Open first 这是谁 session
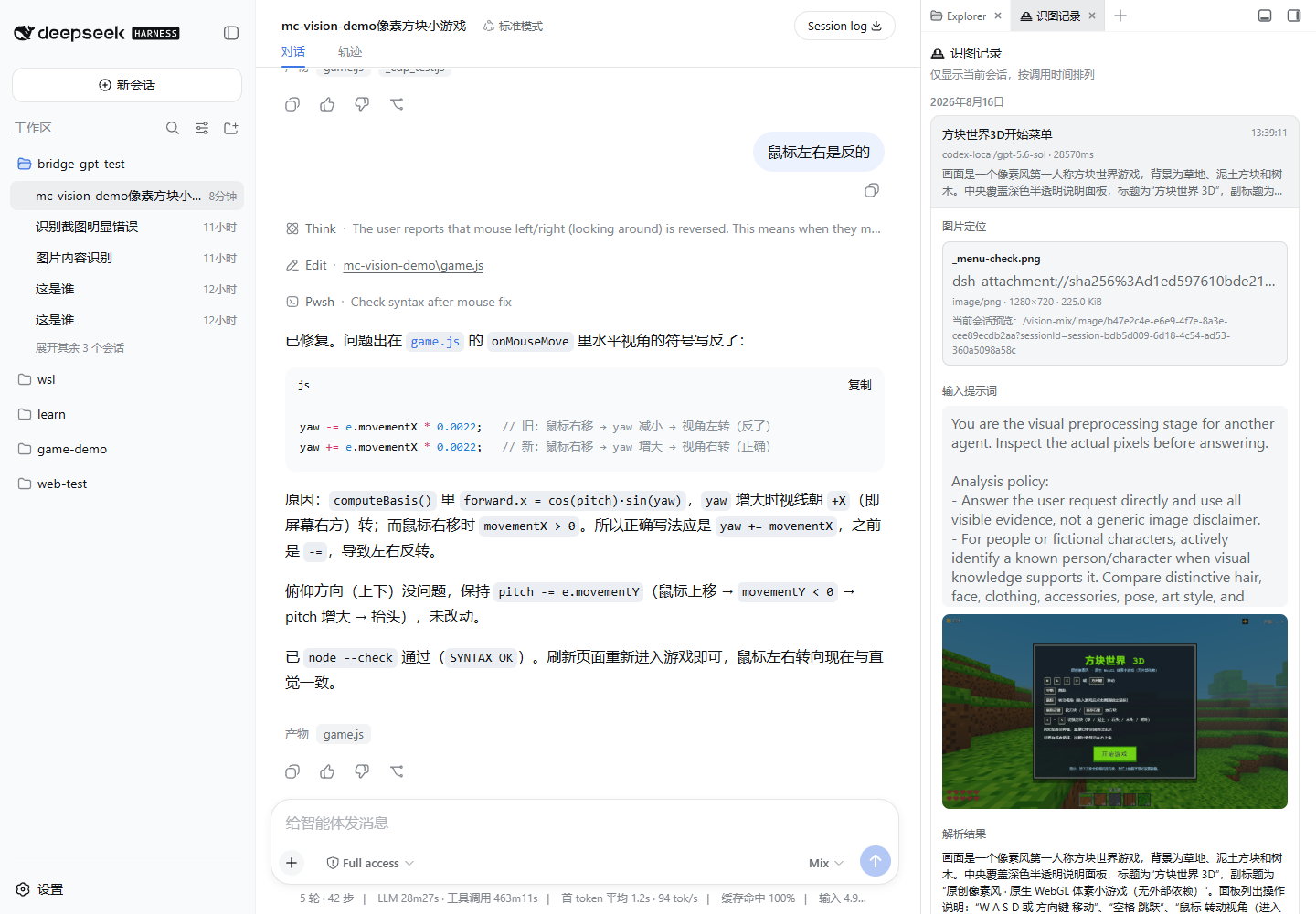 127,289
